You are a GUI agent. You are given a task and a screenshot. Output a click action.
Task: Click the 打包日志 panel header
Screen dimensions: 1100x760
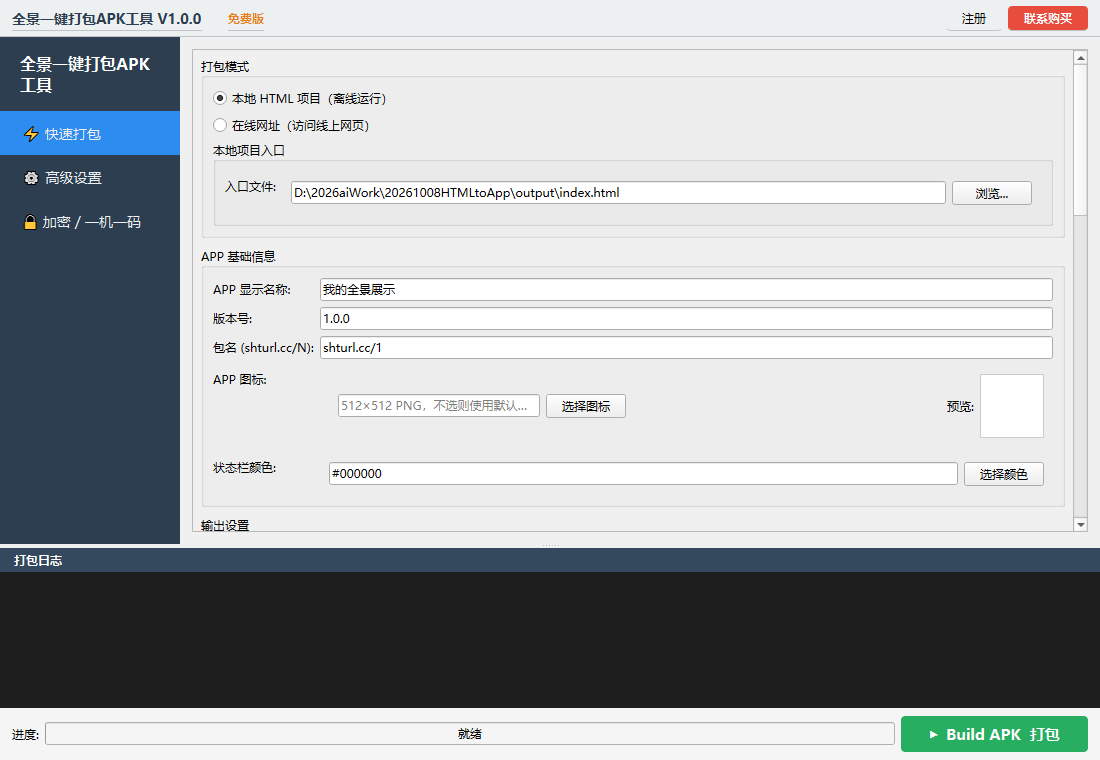550,561
